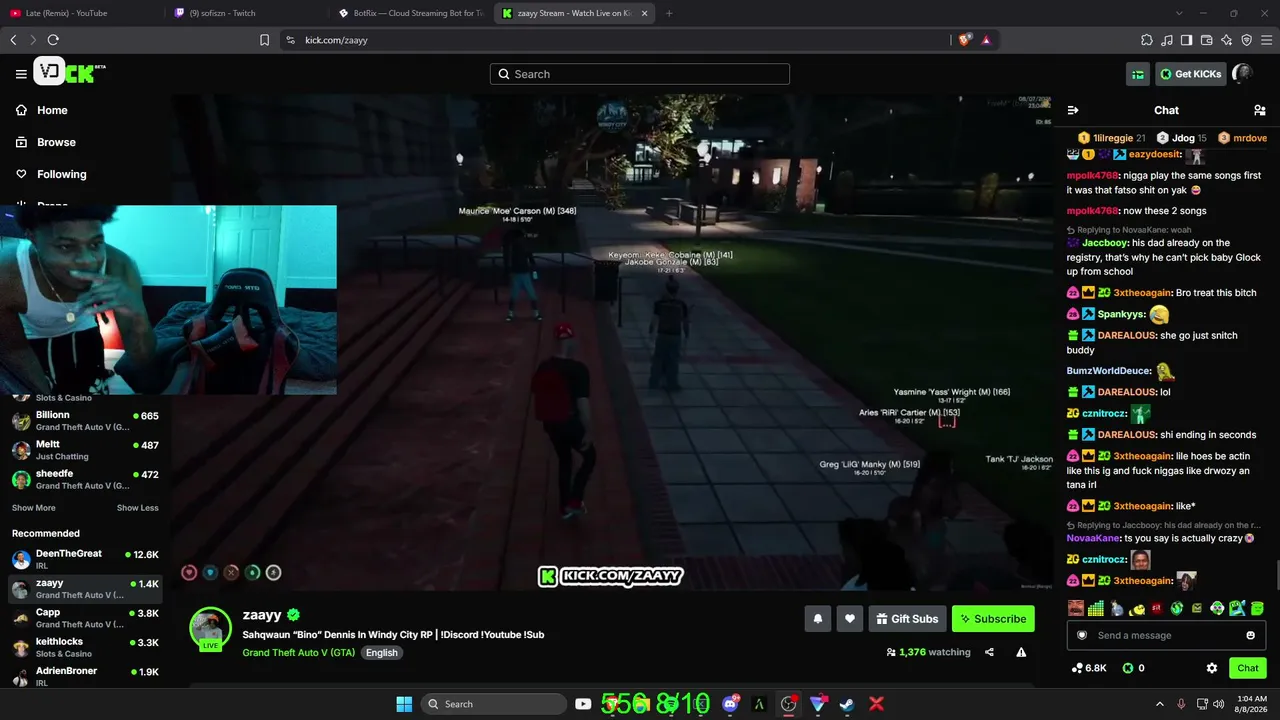Viewport: 1280px width, 720px height.
Task: Show hidden system tray icons
Action: point(1160,704)
